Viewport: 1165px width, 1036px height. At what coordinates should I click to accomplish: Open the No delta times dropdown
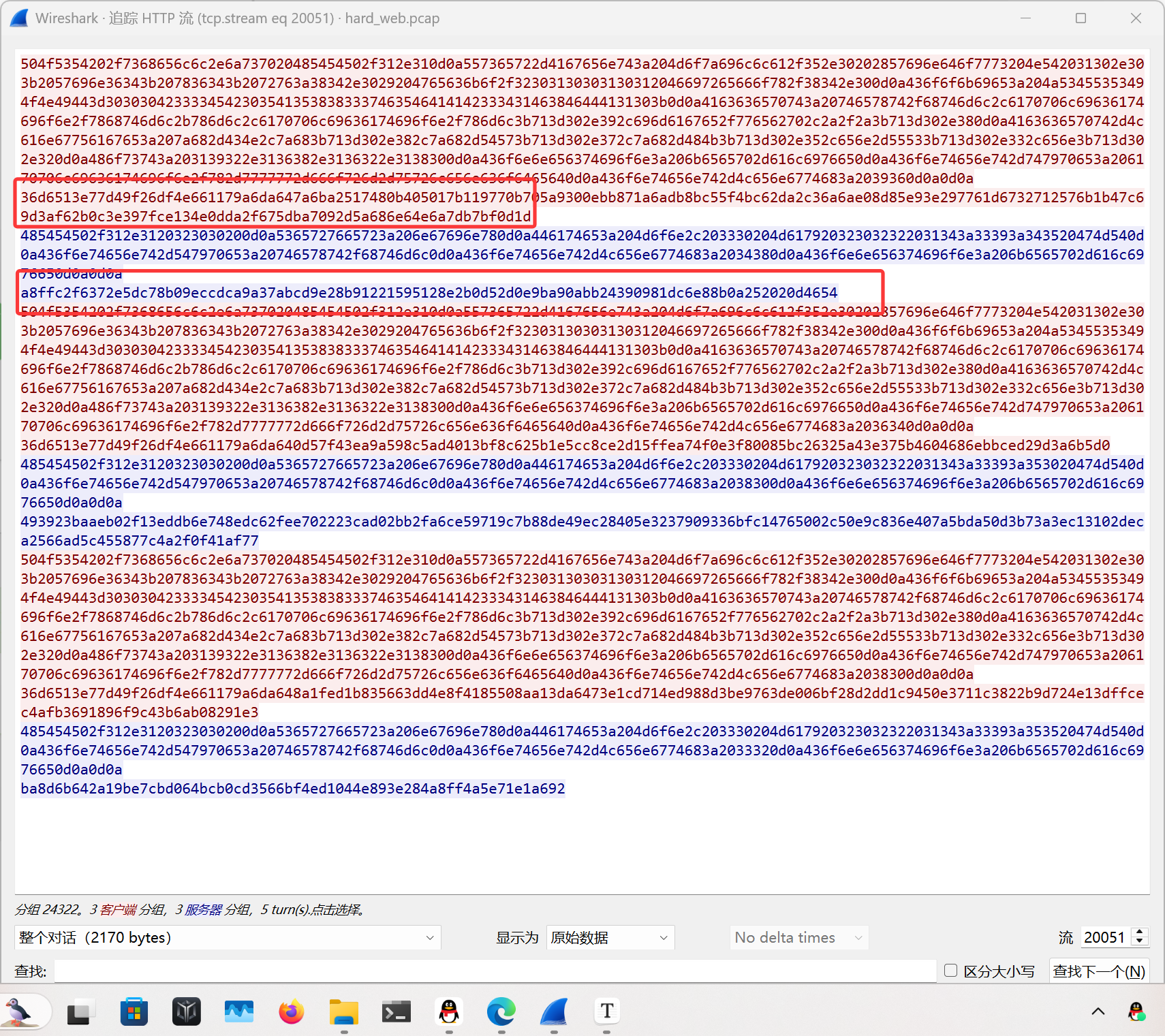click(798, 937)
